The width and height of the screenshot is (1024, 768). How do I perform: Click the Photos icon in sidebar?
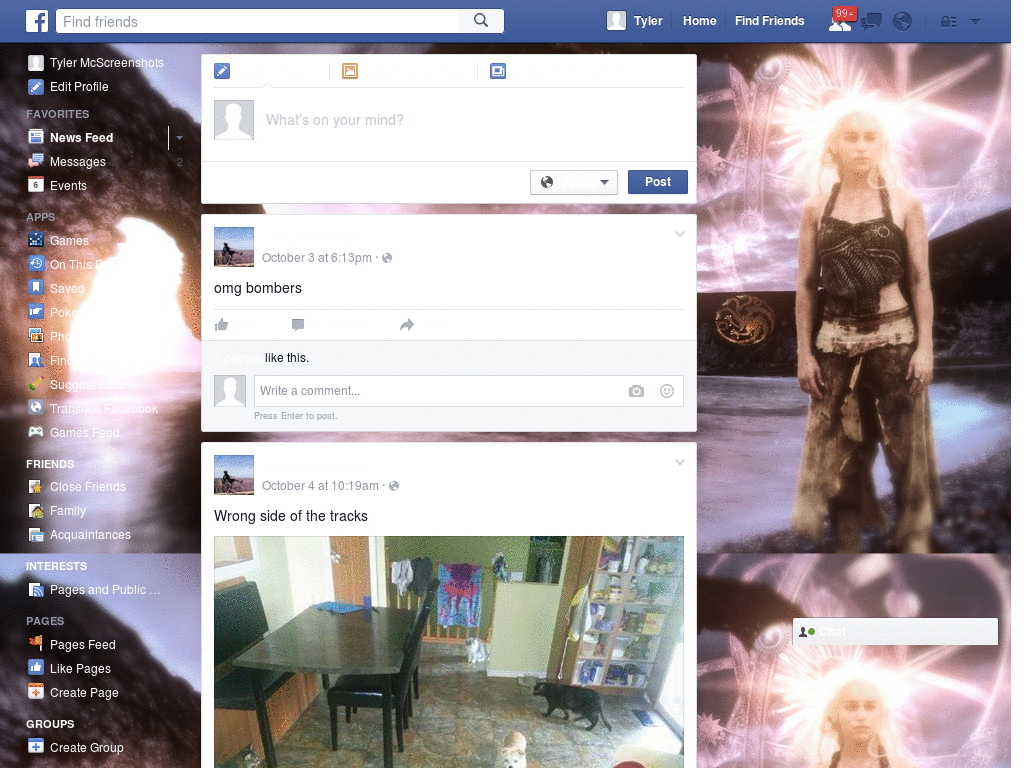point(36,336)
